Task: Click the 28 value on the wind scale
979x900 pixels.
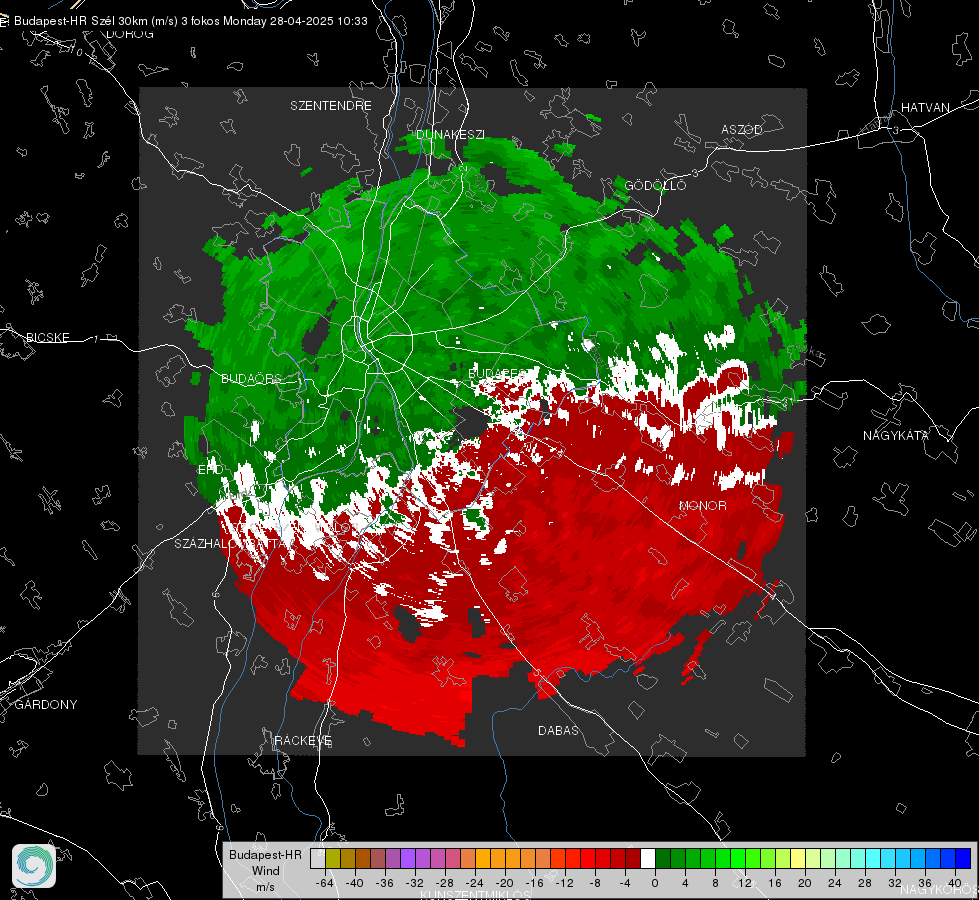Action: point(865,883)
